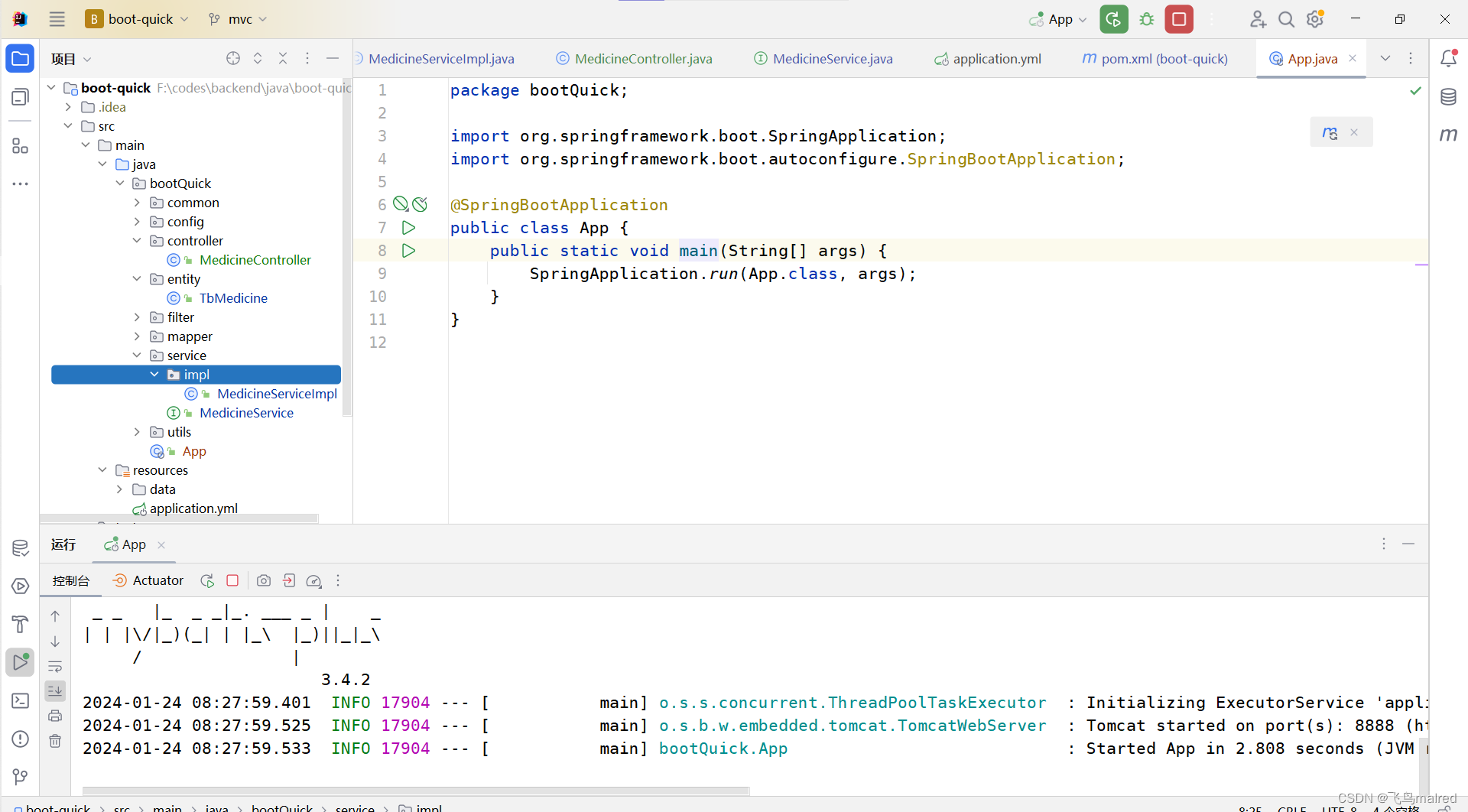Image resolution: width=1468 pixels, height=812 pixels.
Task: Expand the common package
Action: click(137, 203)
